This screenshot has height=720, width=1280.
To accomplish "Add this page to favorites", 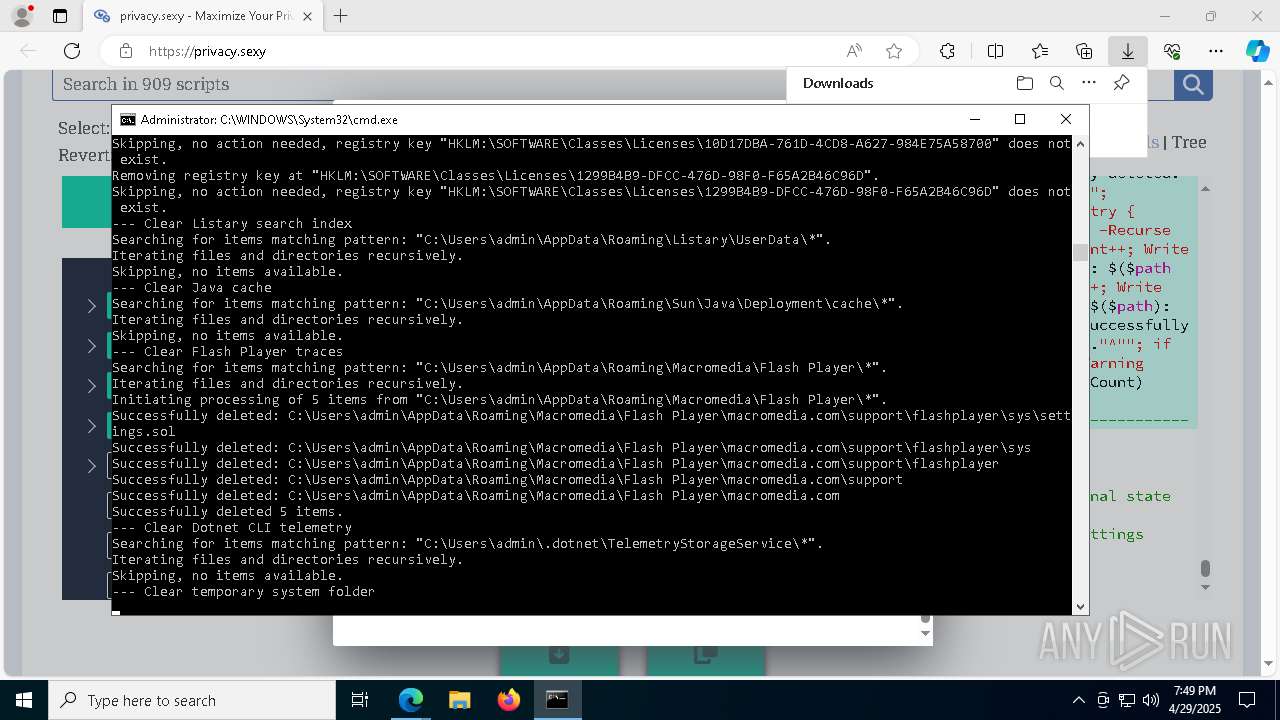I will pos(894,51).
